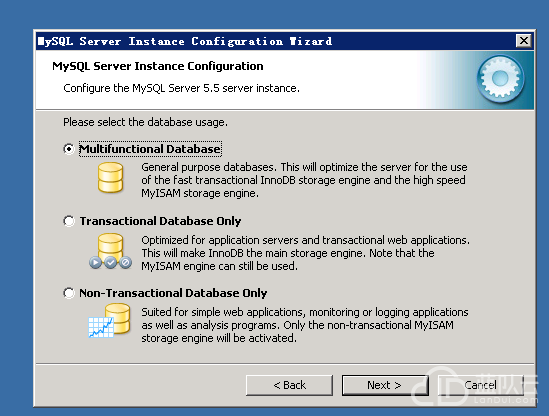Image resolution: width=549 pixels, height=416 pixels.
Task: Click the yellow cylinder above the three round badges
Action: [110, 245]
